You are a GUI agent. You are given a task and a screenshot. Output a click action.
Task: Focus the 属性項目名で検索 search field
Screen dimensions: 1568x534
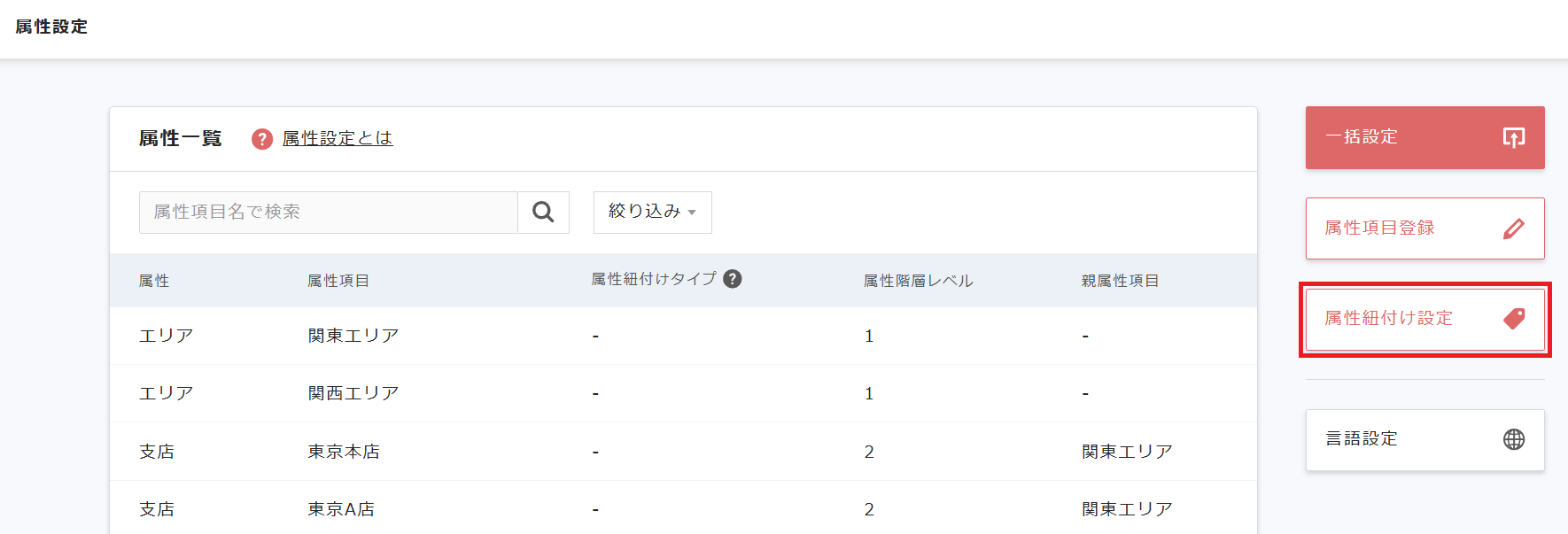328,213
